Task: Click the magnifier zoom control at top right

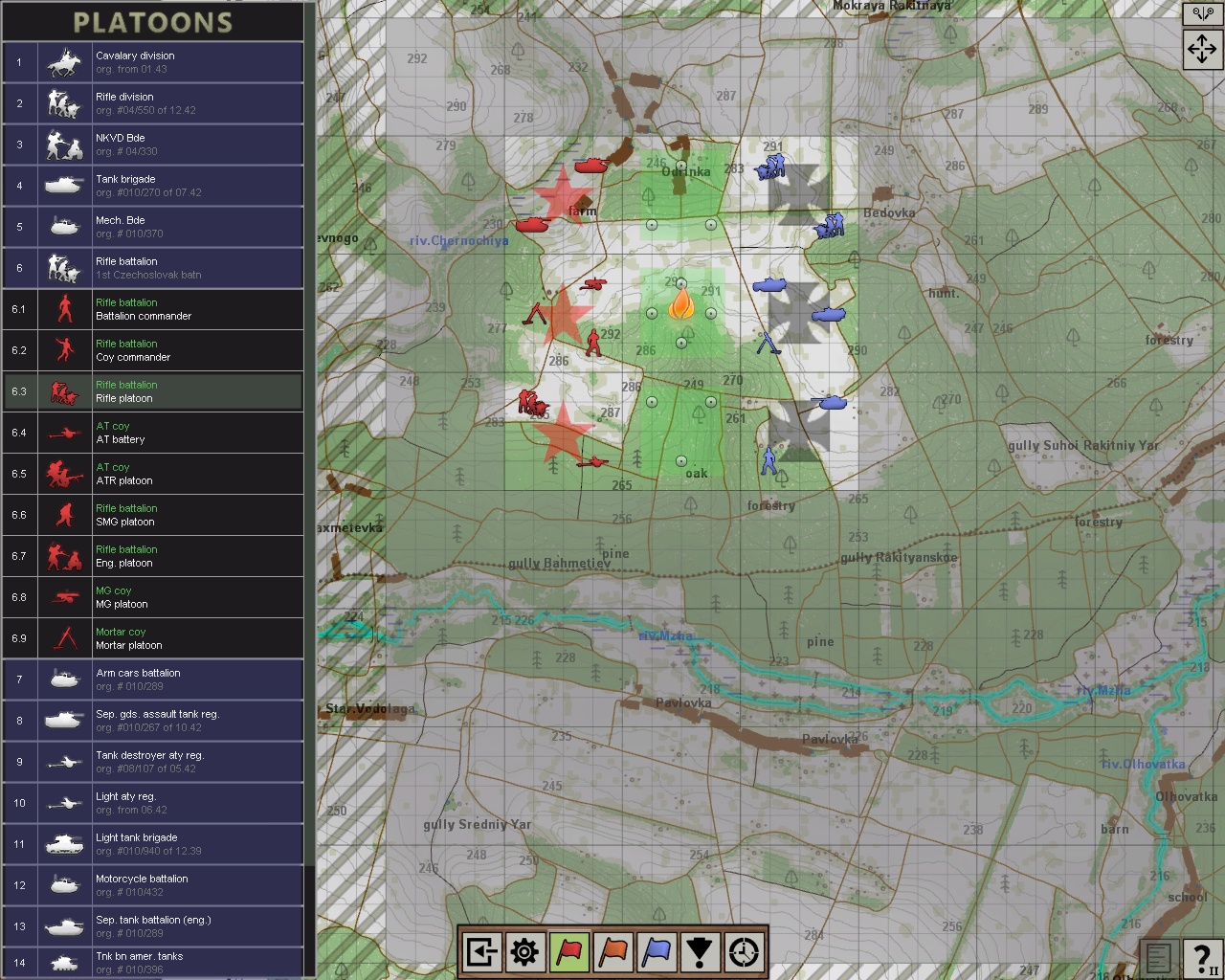Action: (1202, 14)
